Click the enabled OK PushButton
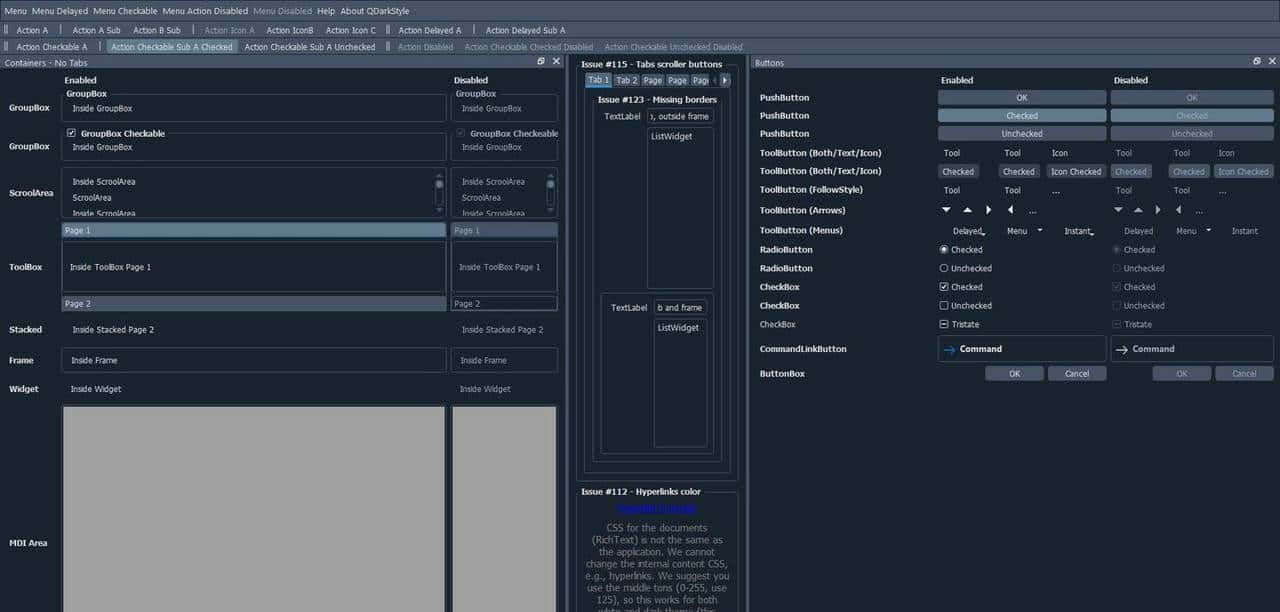The width and height of the screenshot is (1280, 612). point(1021,97)
